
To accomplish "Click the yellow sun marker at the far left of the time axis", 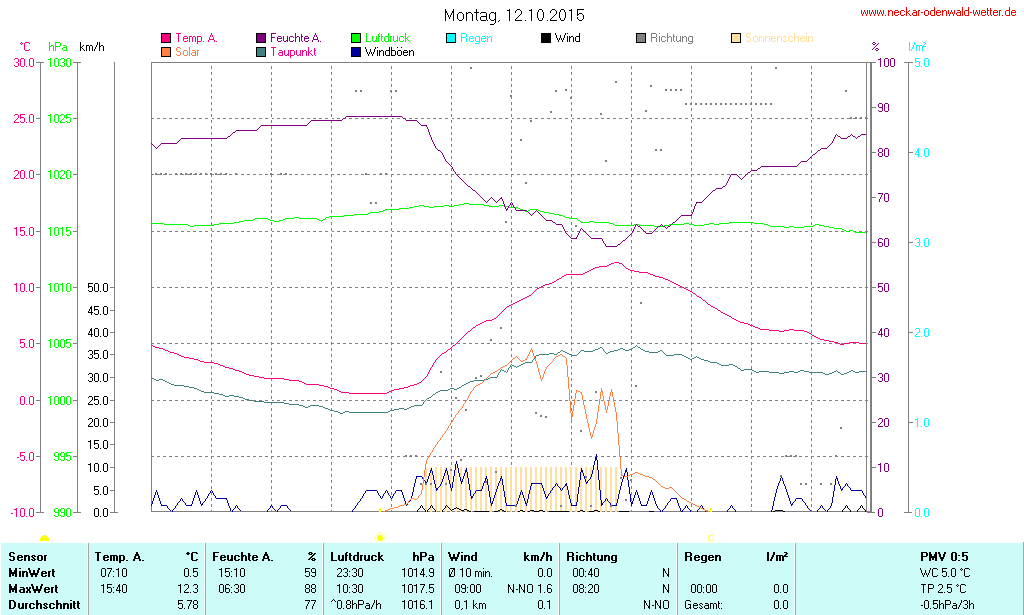I will coord(44,538).
